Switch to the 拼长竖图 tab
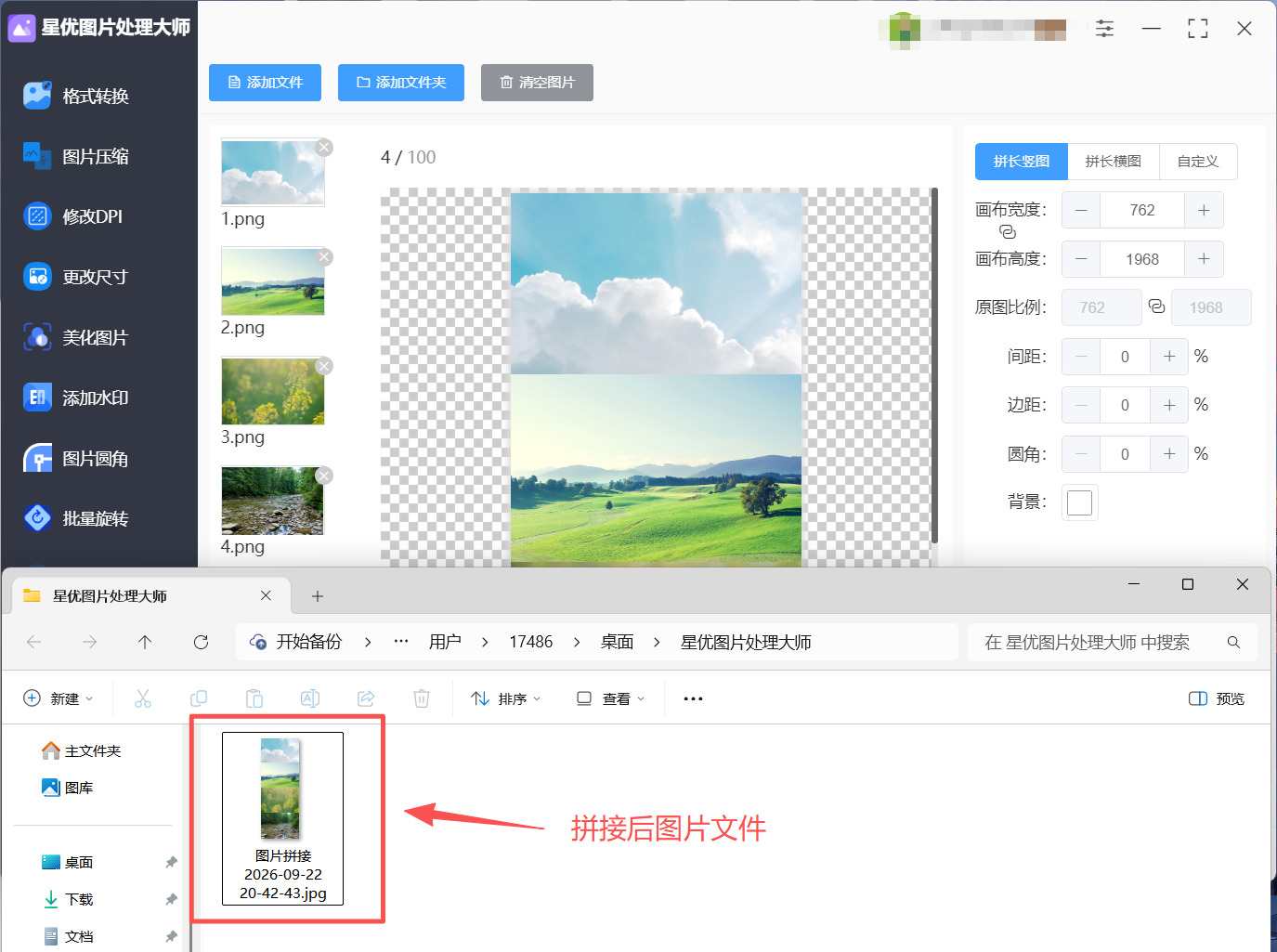The image size is (1277, 952). pos(1022,162)
